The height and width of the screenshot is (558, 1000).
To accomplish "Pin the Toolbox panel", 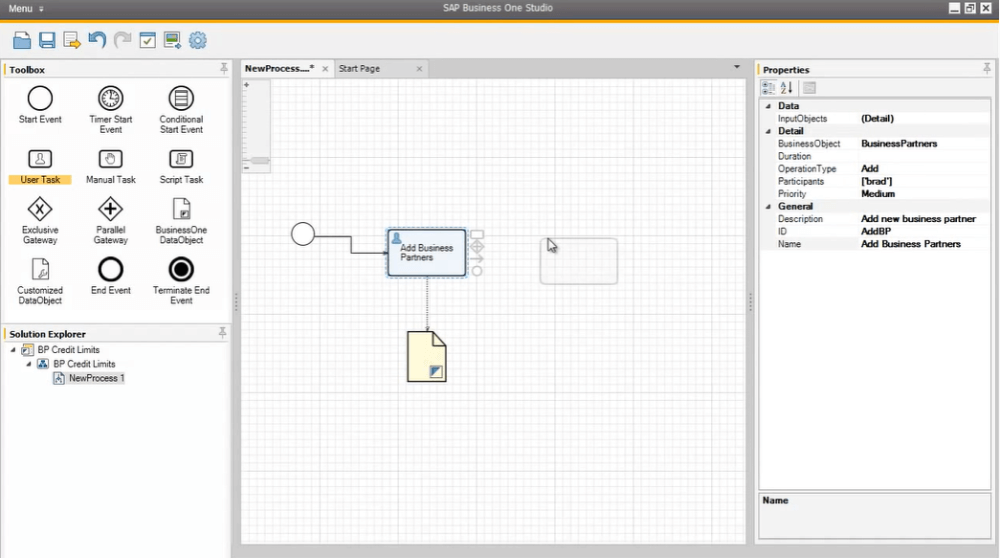I will 224,68.
